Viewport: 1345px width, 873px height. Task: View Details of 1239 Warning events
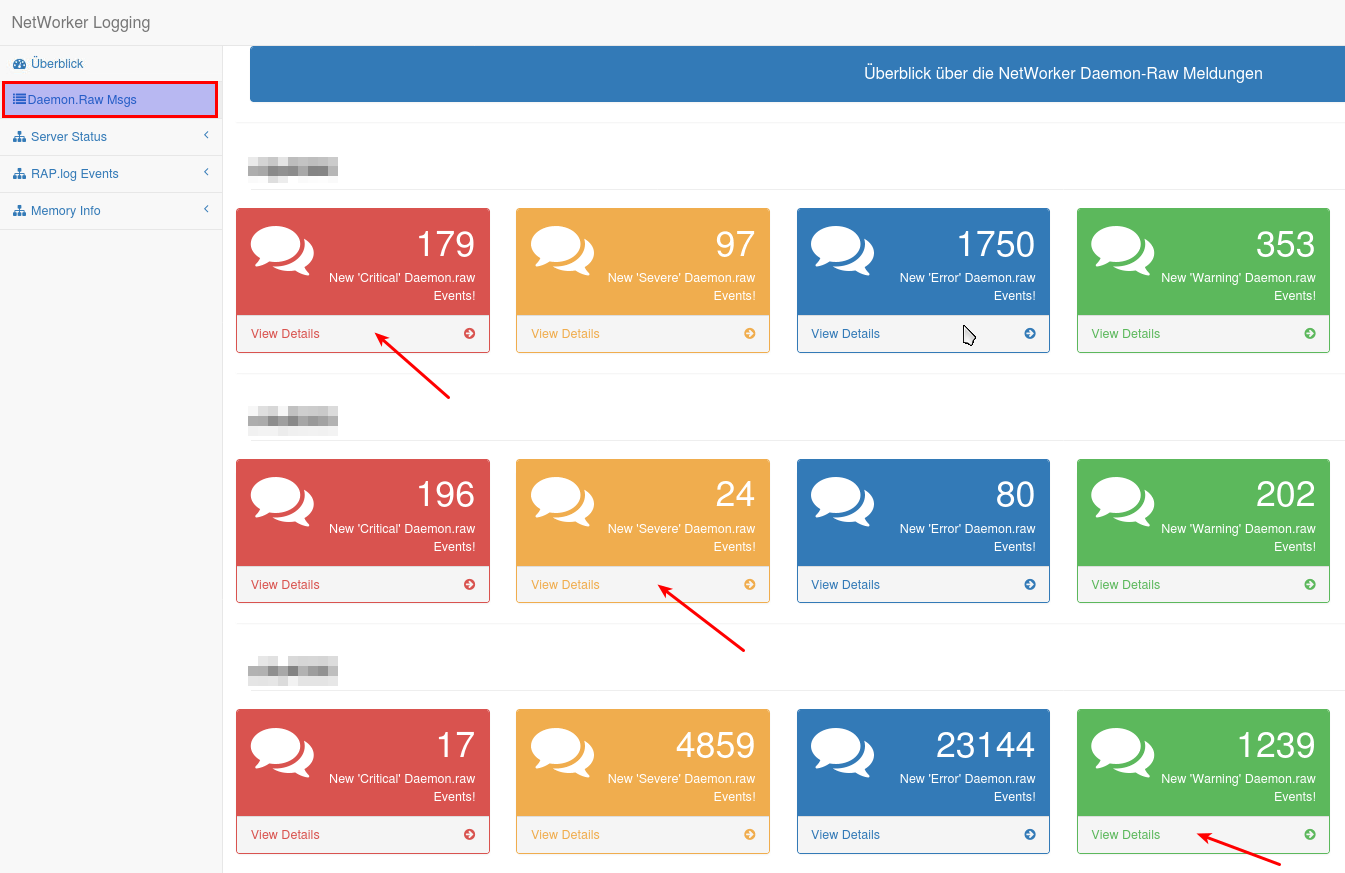1125,835
